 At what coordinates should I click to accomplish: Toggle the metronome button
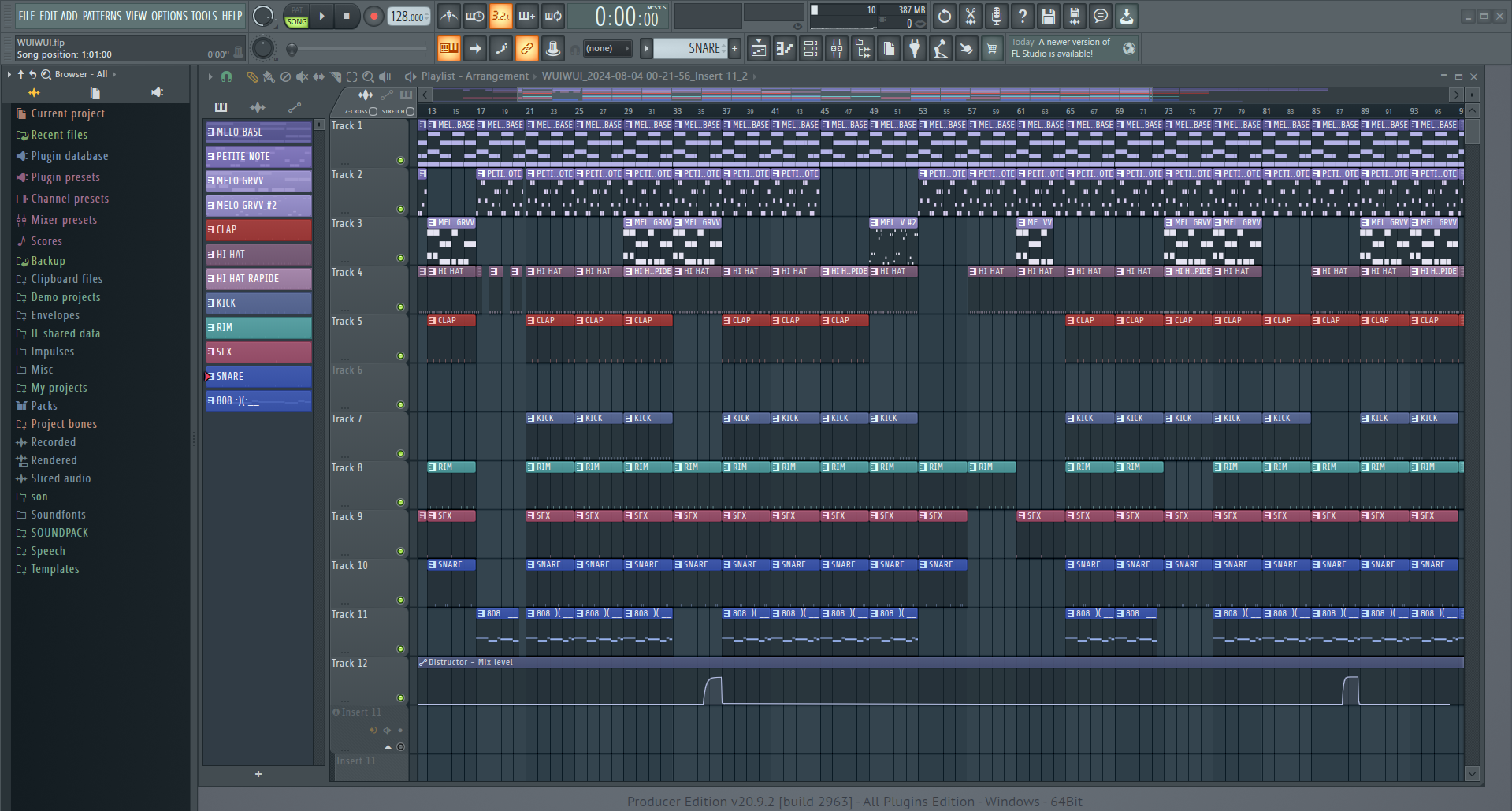click(449, 16)
